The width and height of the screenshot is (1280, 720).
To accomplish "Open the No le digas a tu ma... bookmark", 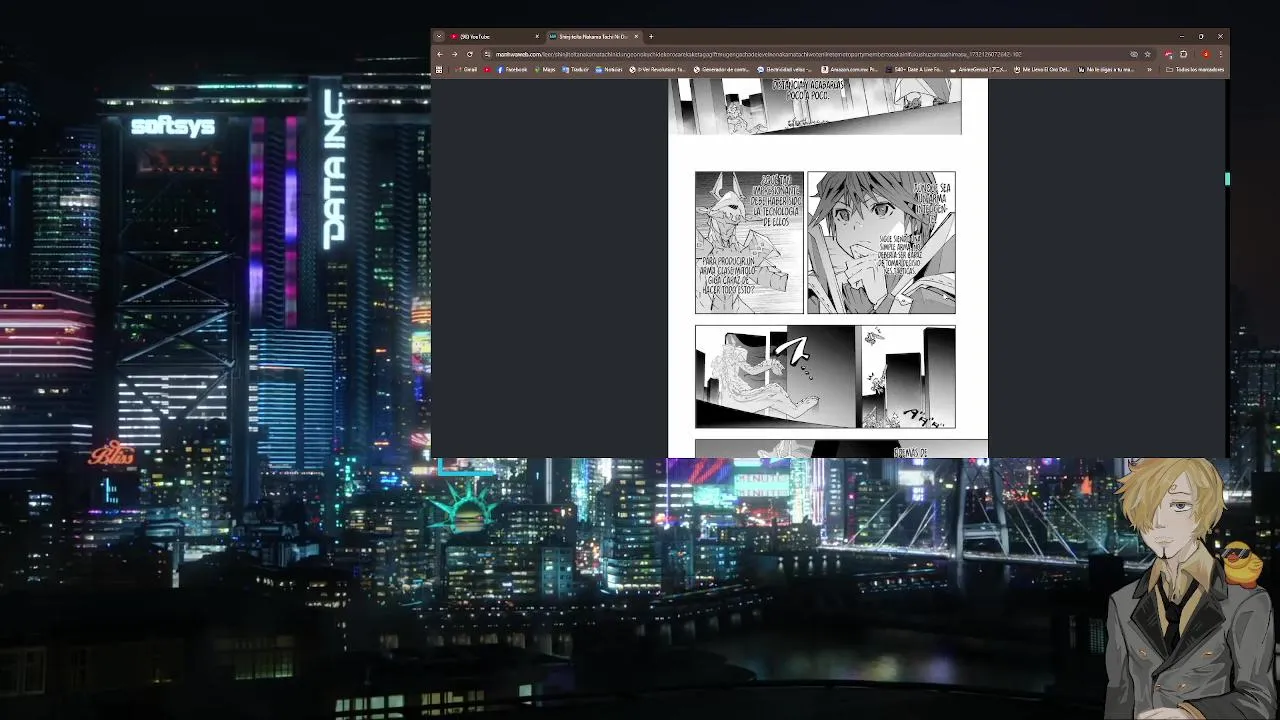I will pos(1106,70).
